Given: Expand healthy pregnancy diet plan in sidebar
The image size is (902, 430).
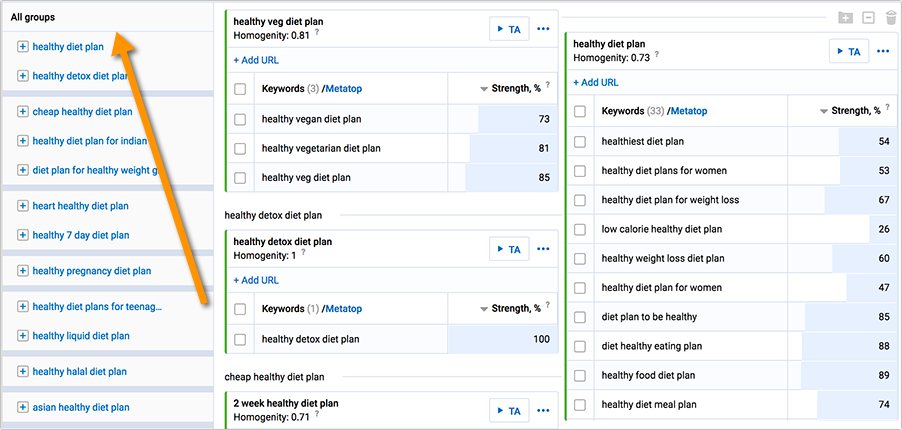Looking at the screenshot, I should pyautogui.click(x=22, y=271).
